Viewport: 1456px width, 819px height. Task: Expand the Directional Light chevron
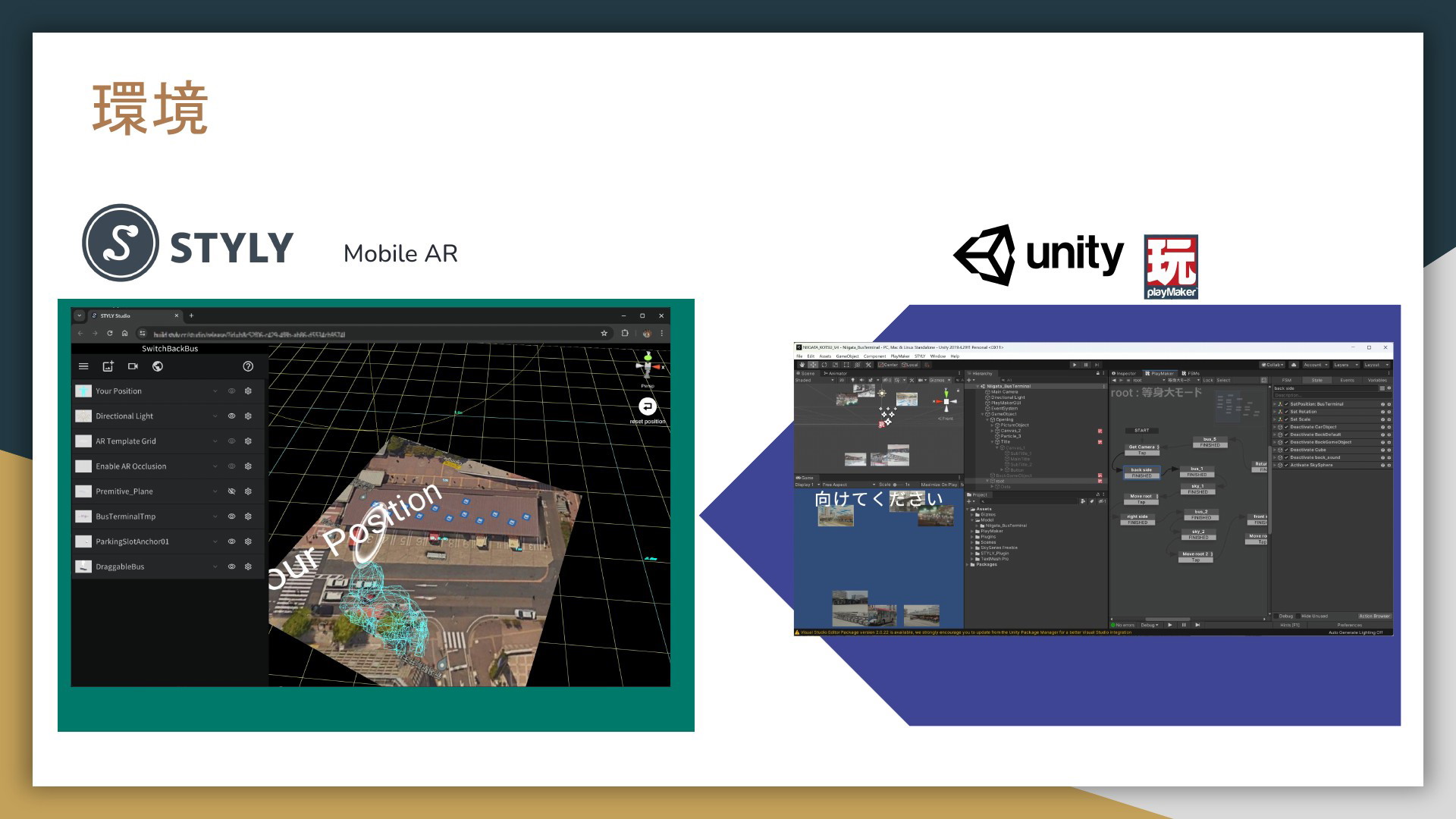point(215,416)
